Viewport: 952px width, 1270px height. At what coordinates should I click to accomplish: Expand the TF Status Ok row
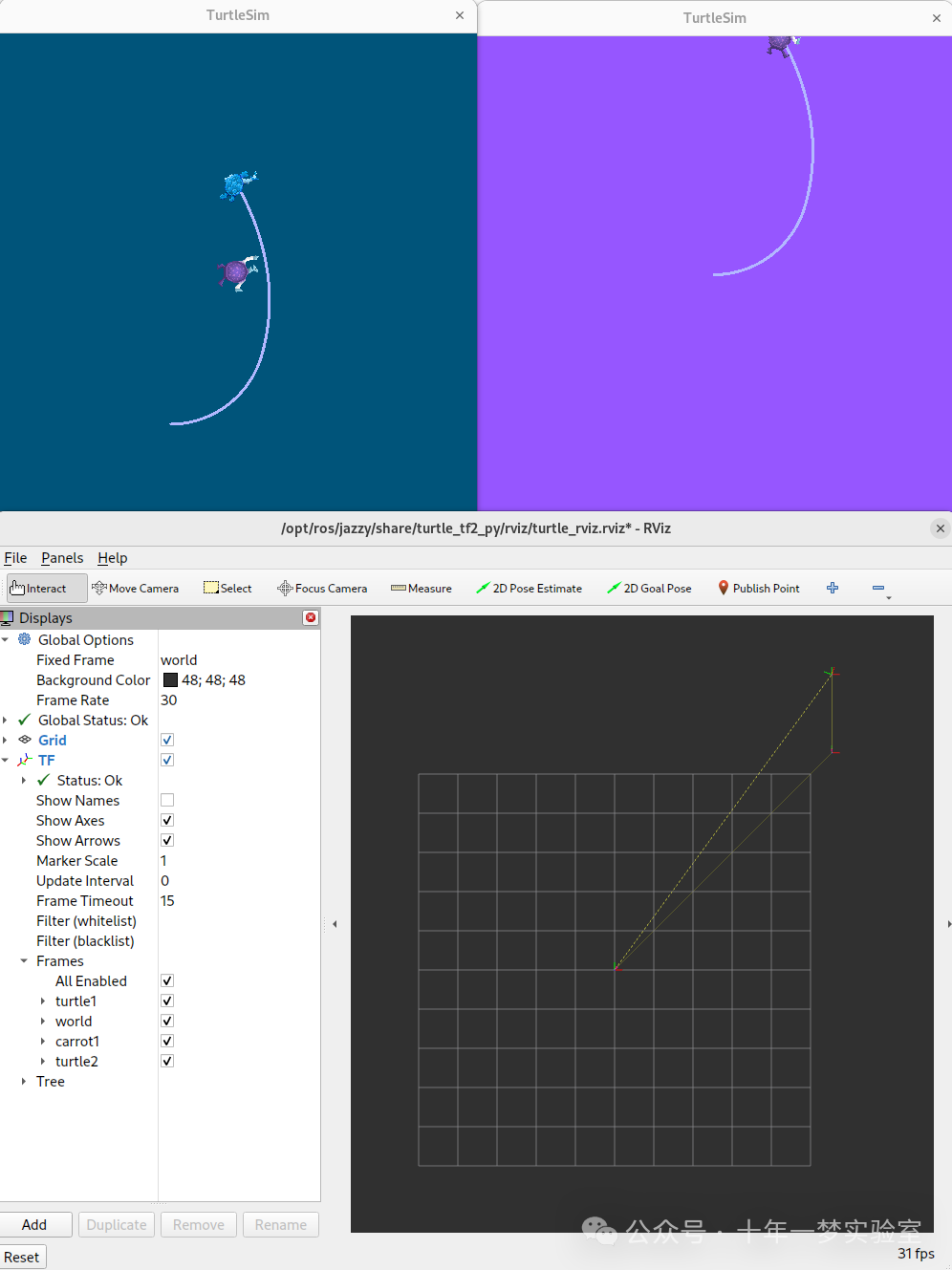[x=24, y=780]
